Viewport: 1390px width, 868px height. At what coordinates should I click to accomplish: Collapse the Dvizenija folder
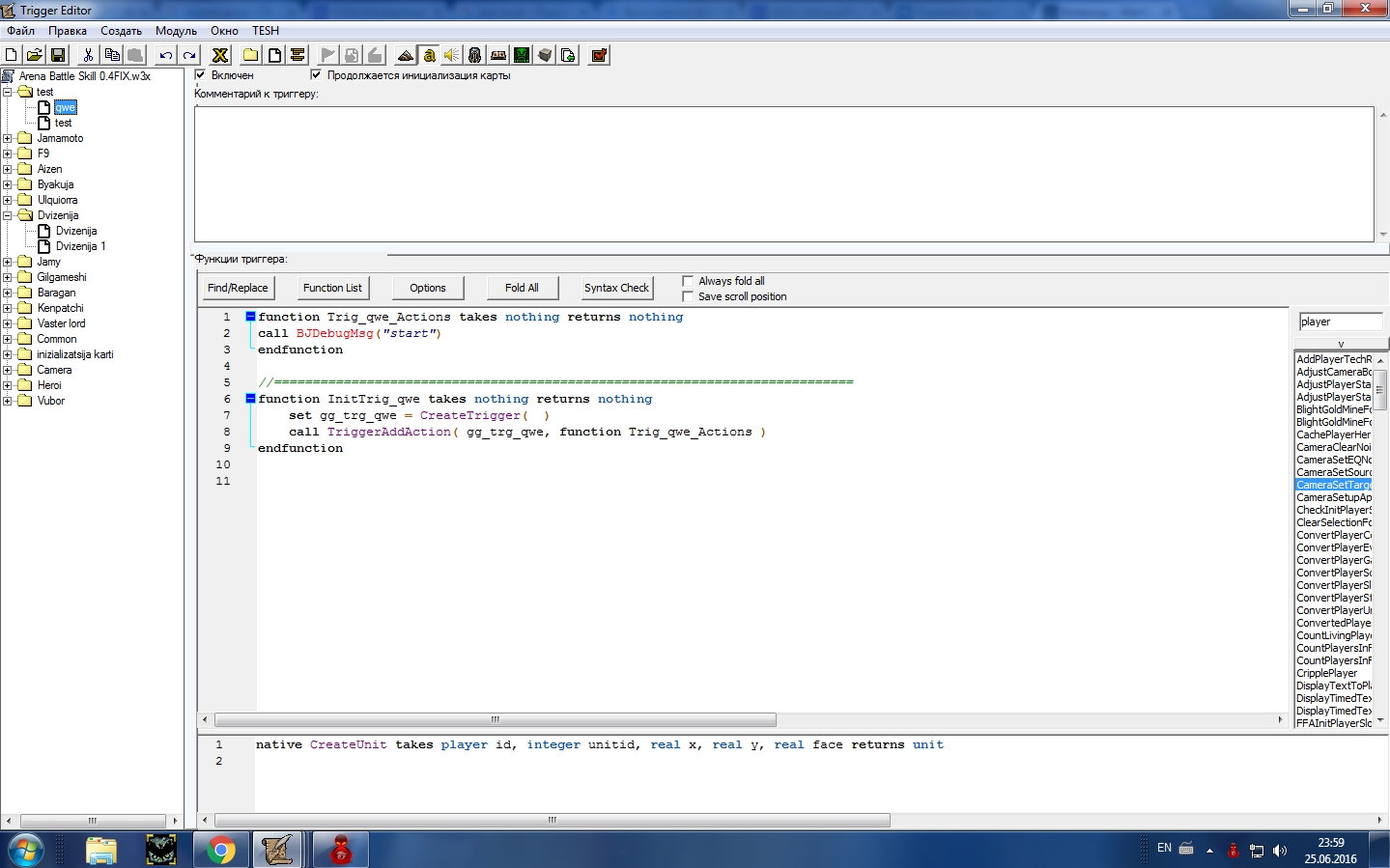click(8, 215)
